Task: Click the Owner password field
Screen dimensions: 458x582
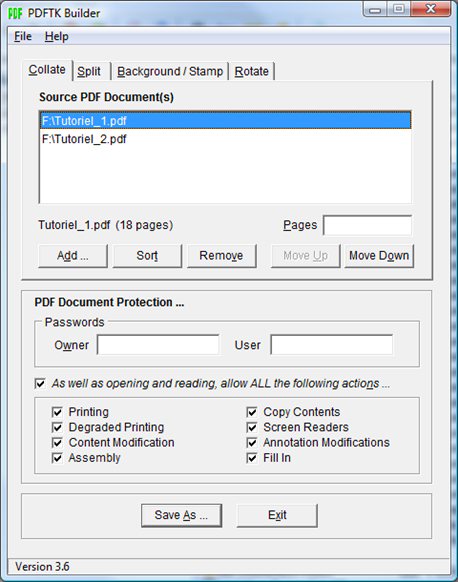Action: click(x=158, y=345)
